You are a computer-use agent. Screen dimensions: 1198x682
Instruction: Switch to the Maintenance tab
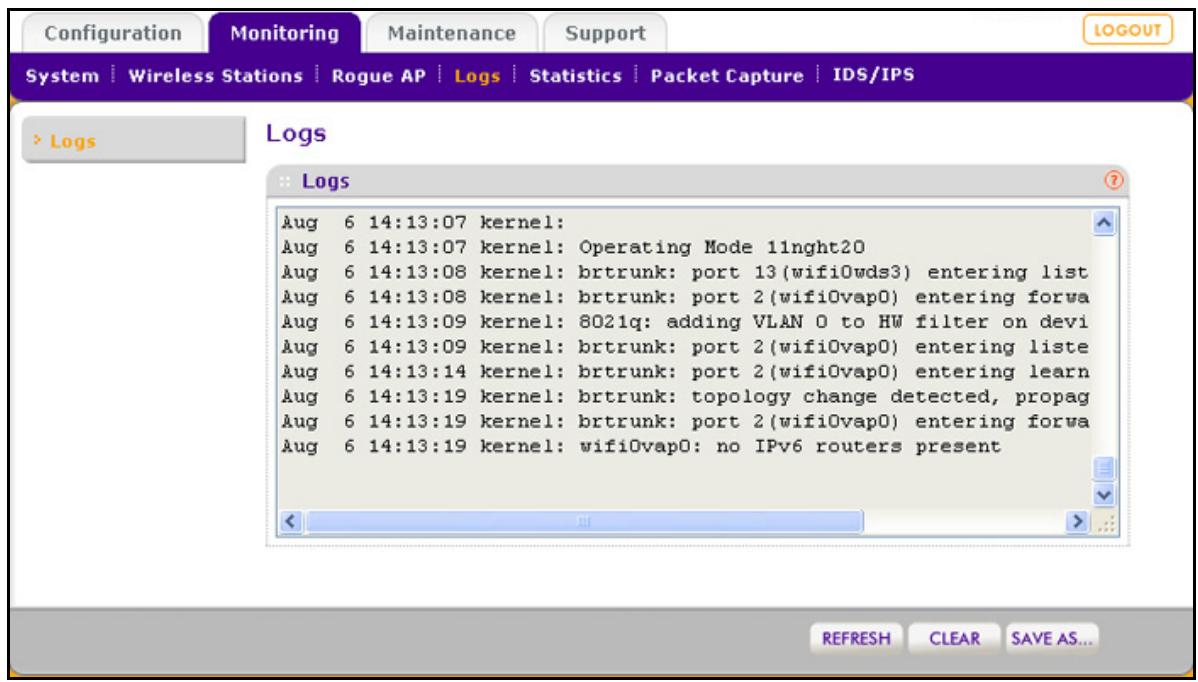pos(452,34)
